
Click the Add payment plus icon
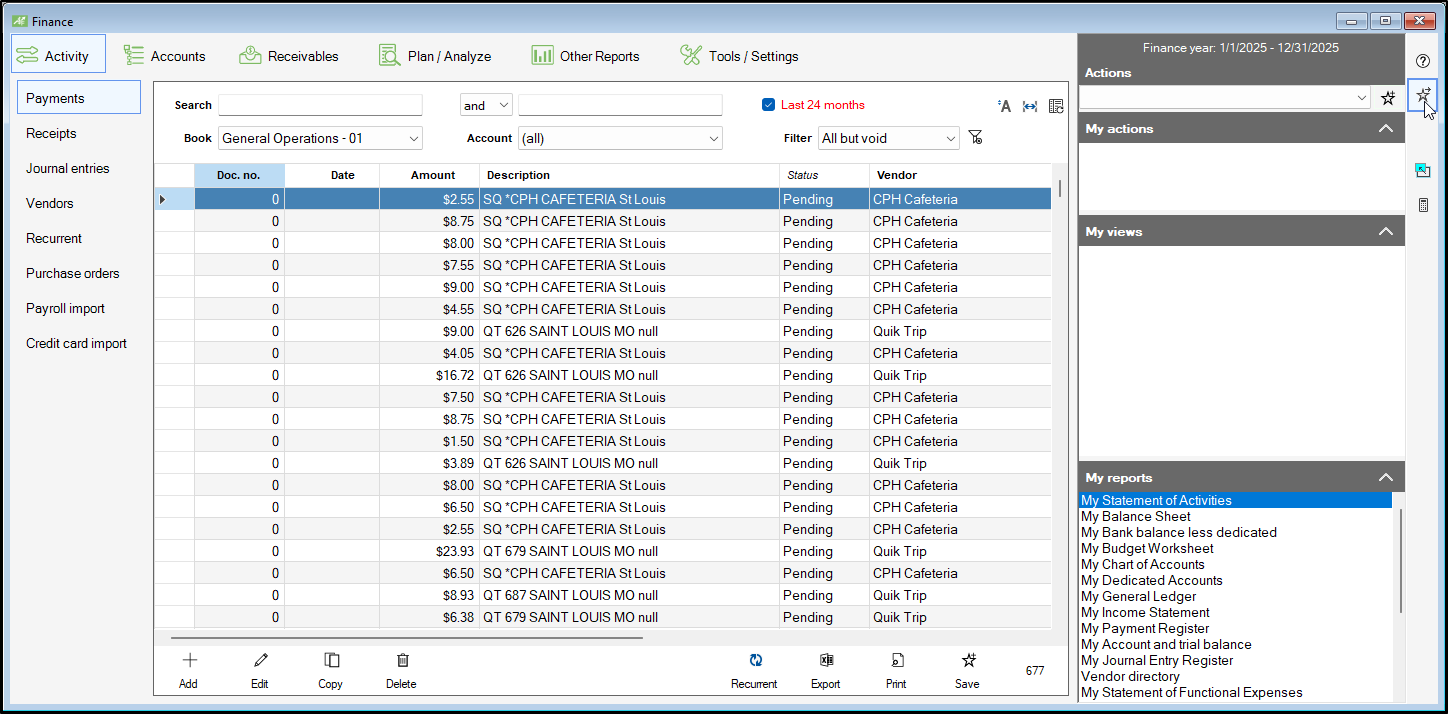point(189,661)
